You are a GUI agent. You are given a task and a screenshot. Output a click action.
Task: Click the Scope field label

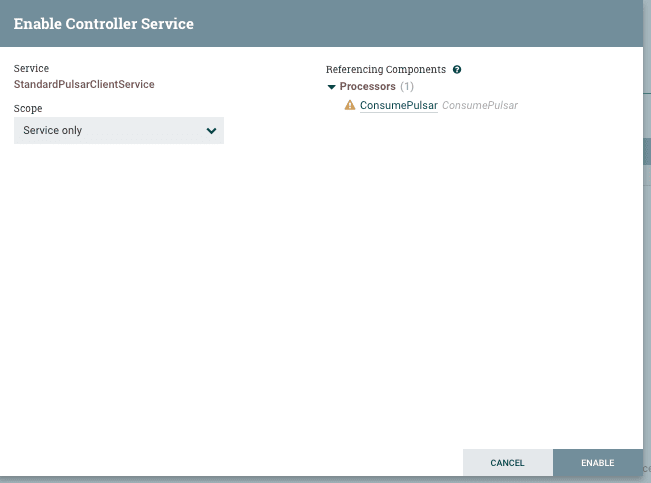pos(28,108)
